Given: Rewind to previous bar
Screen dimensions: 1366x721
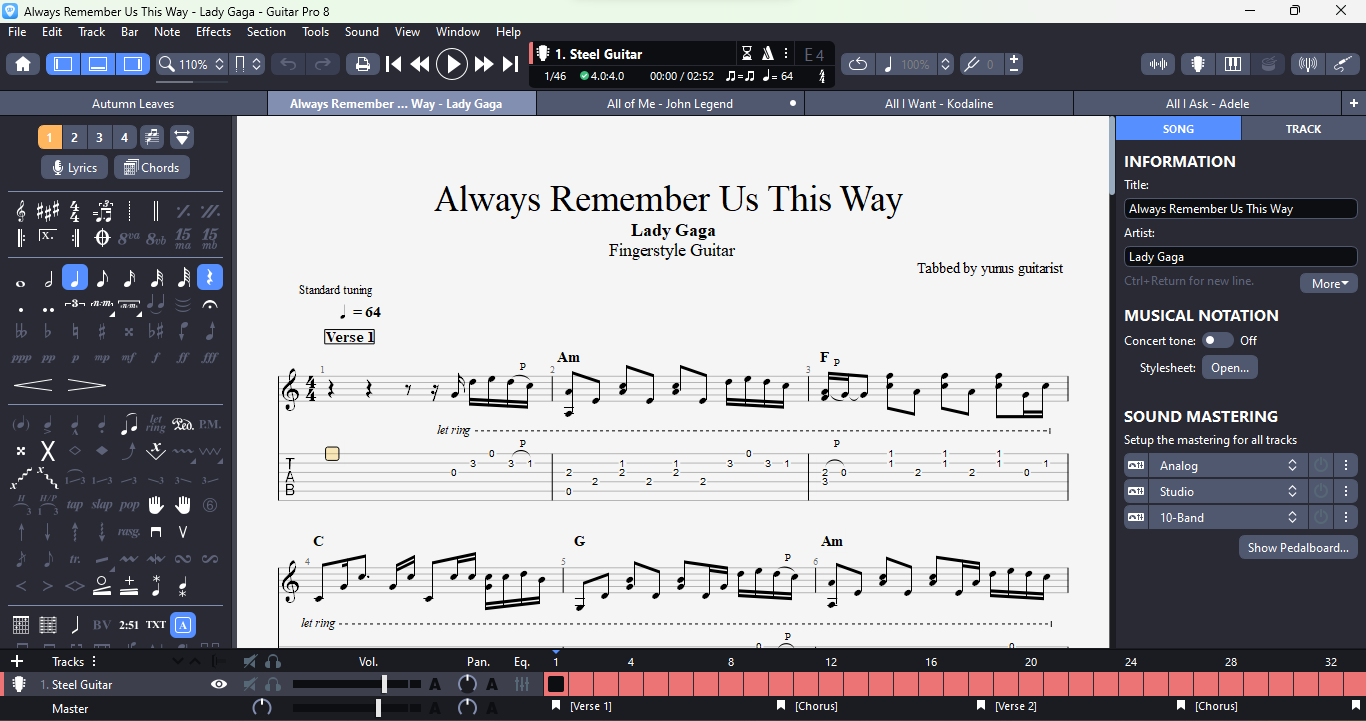Looking at the screenshot, I should tap(420, 64).
